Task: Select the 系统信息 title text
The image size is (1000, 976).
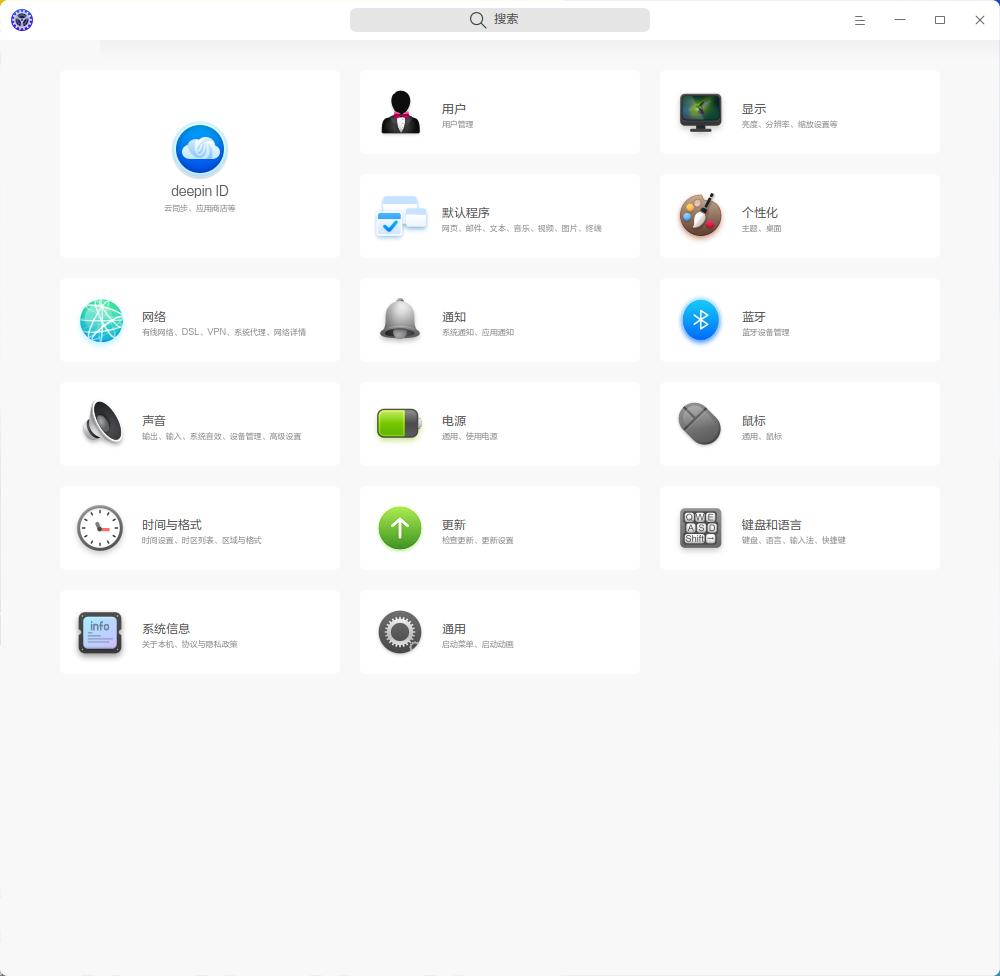Action: click(166, 629)
